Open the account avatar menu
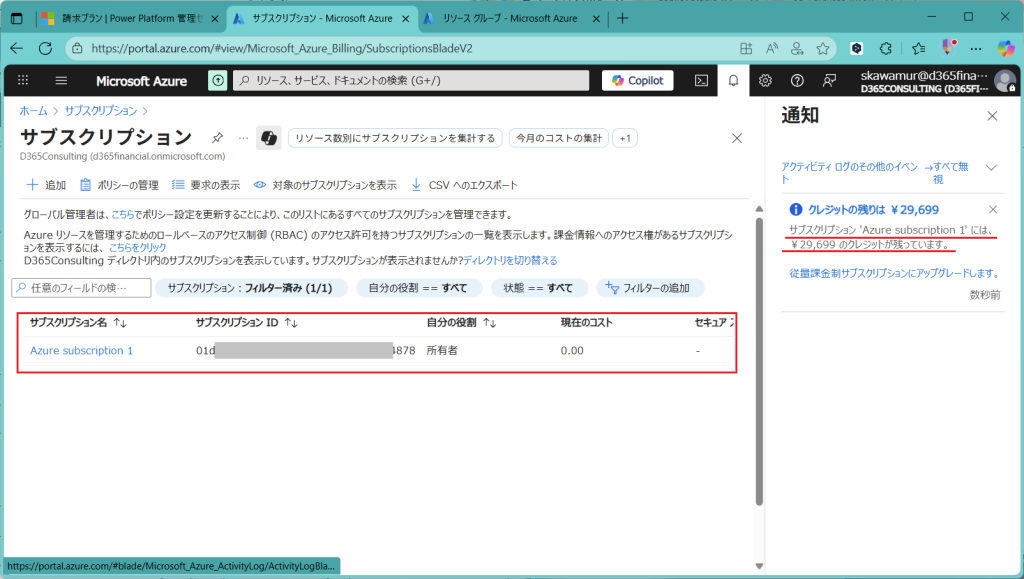 [1004, 81]
